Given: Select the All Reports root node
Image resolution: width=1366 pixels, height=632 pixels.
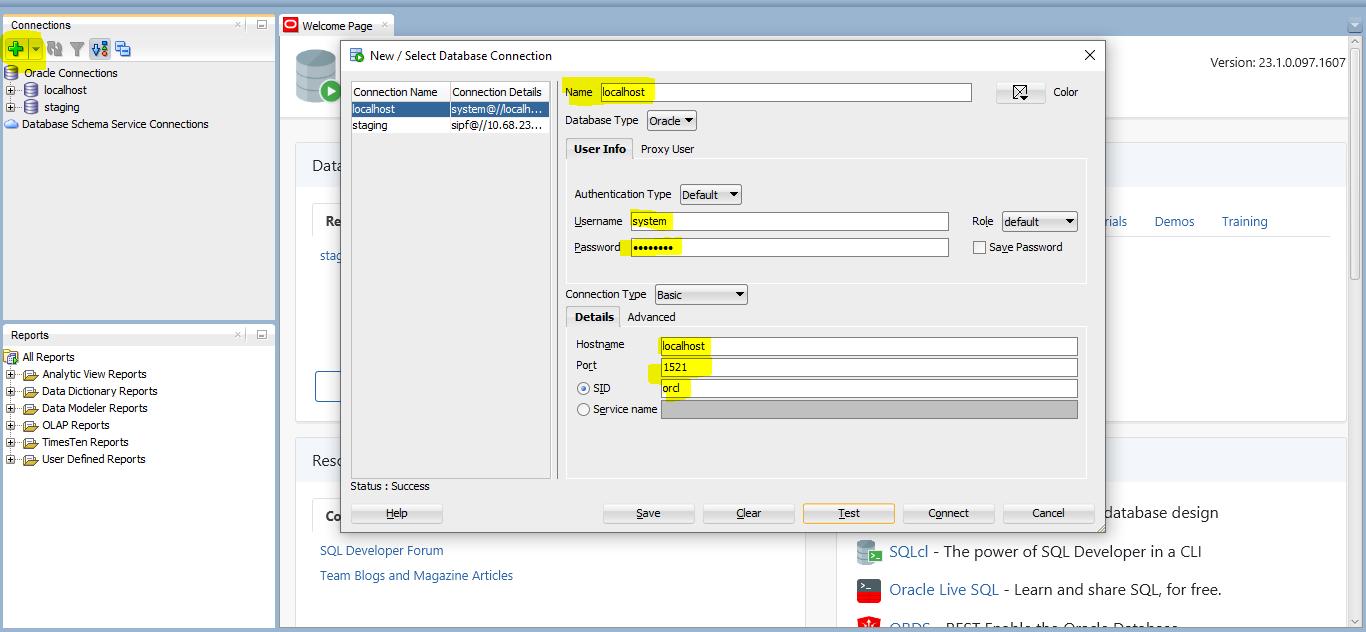Looking at the screenshot, I should pyautogui.click(x=48, y=357).
